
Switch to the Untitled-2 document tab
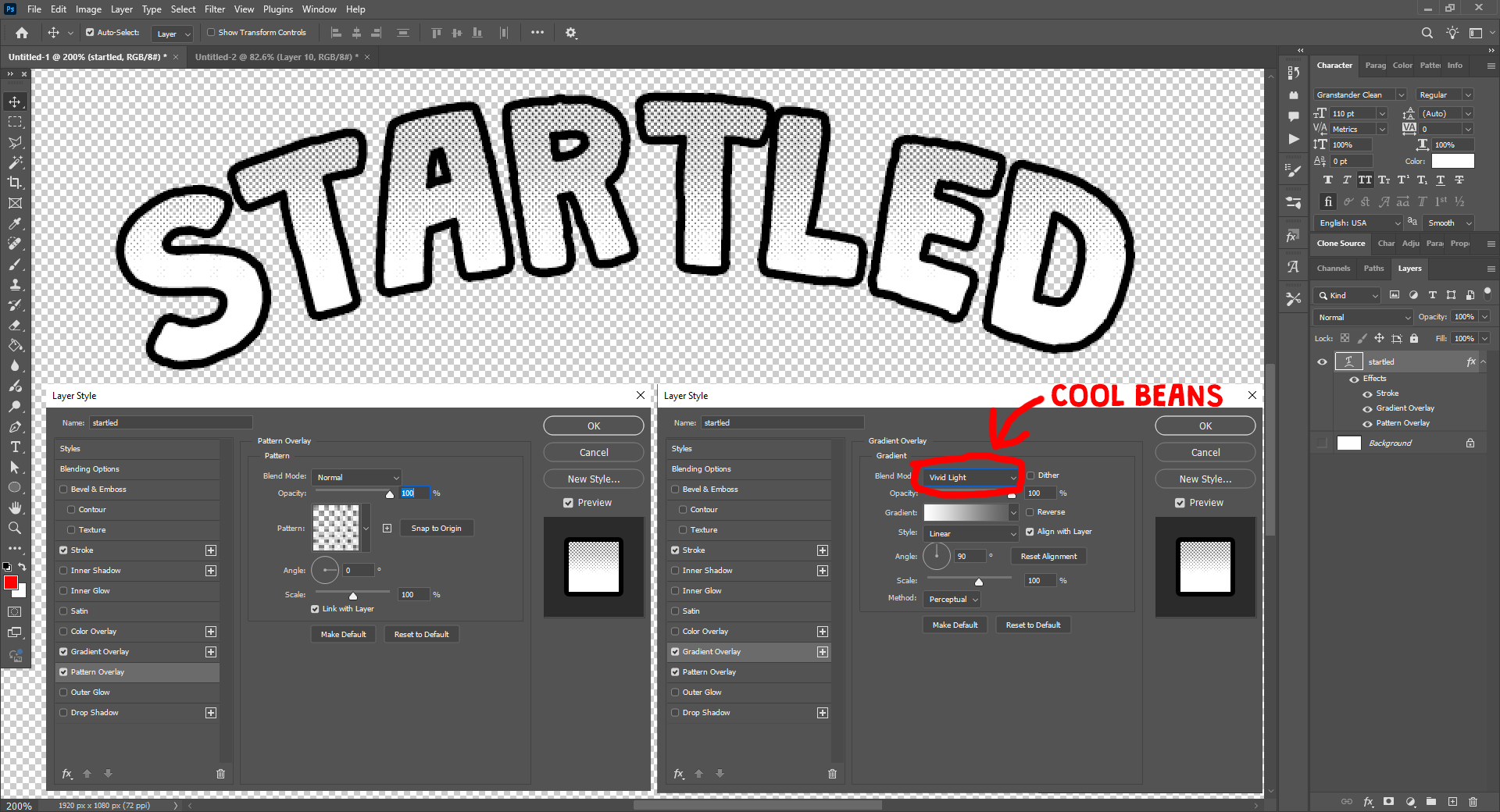pyautogui.click(x=277, y=57)
